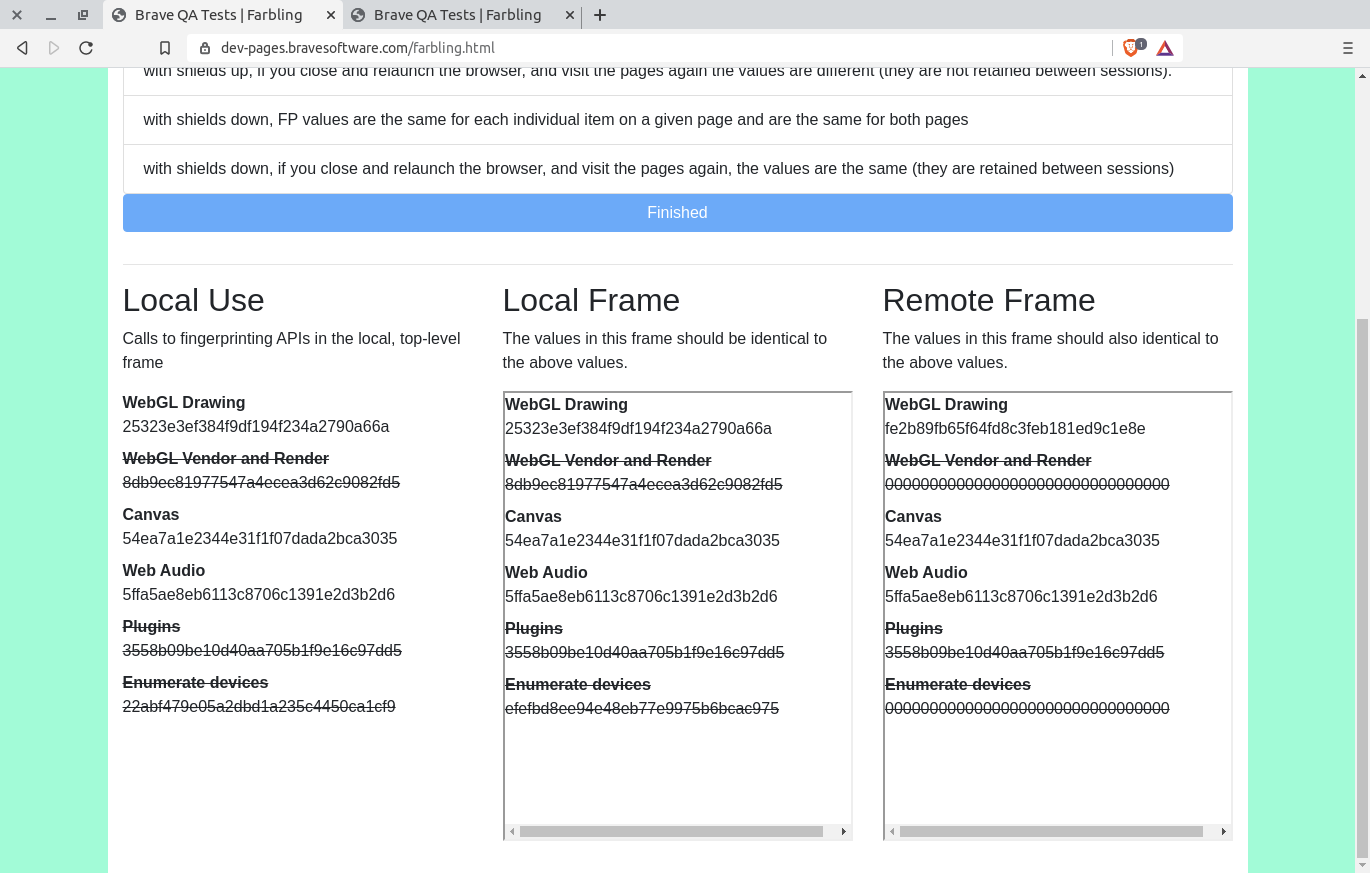Screen dimensions: 1370x873
Task: Go back with the browser back arrow
Action: (x=22, y=48)
